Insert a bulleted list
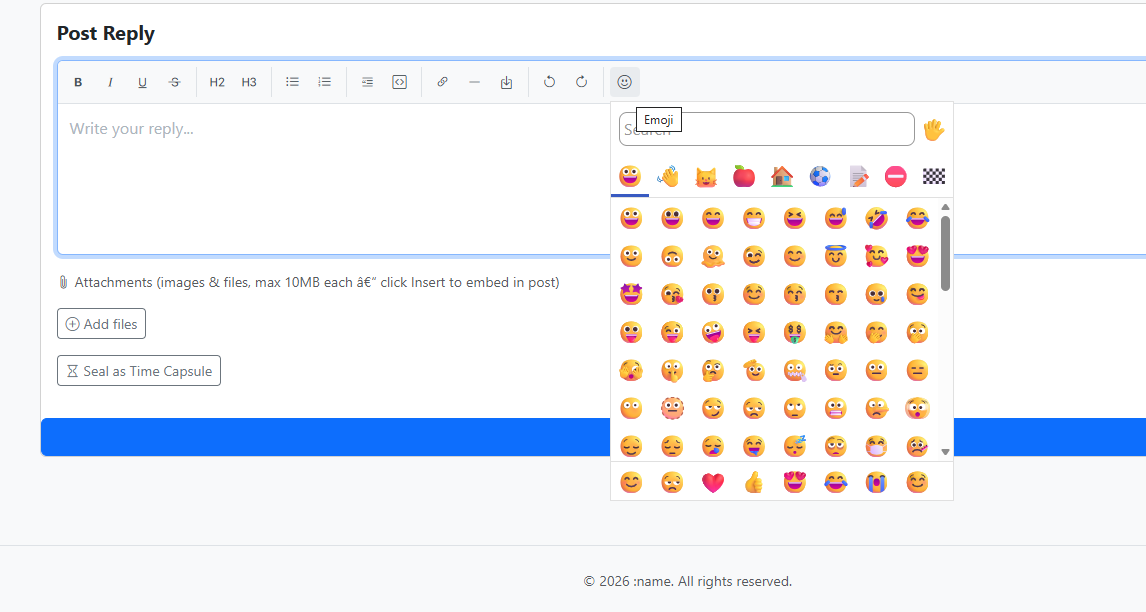Image resolution: width=1146 pixels, height=612 pixels. click(x=292, y=82)
